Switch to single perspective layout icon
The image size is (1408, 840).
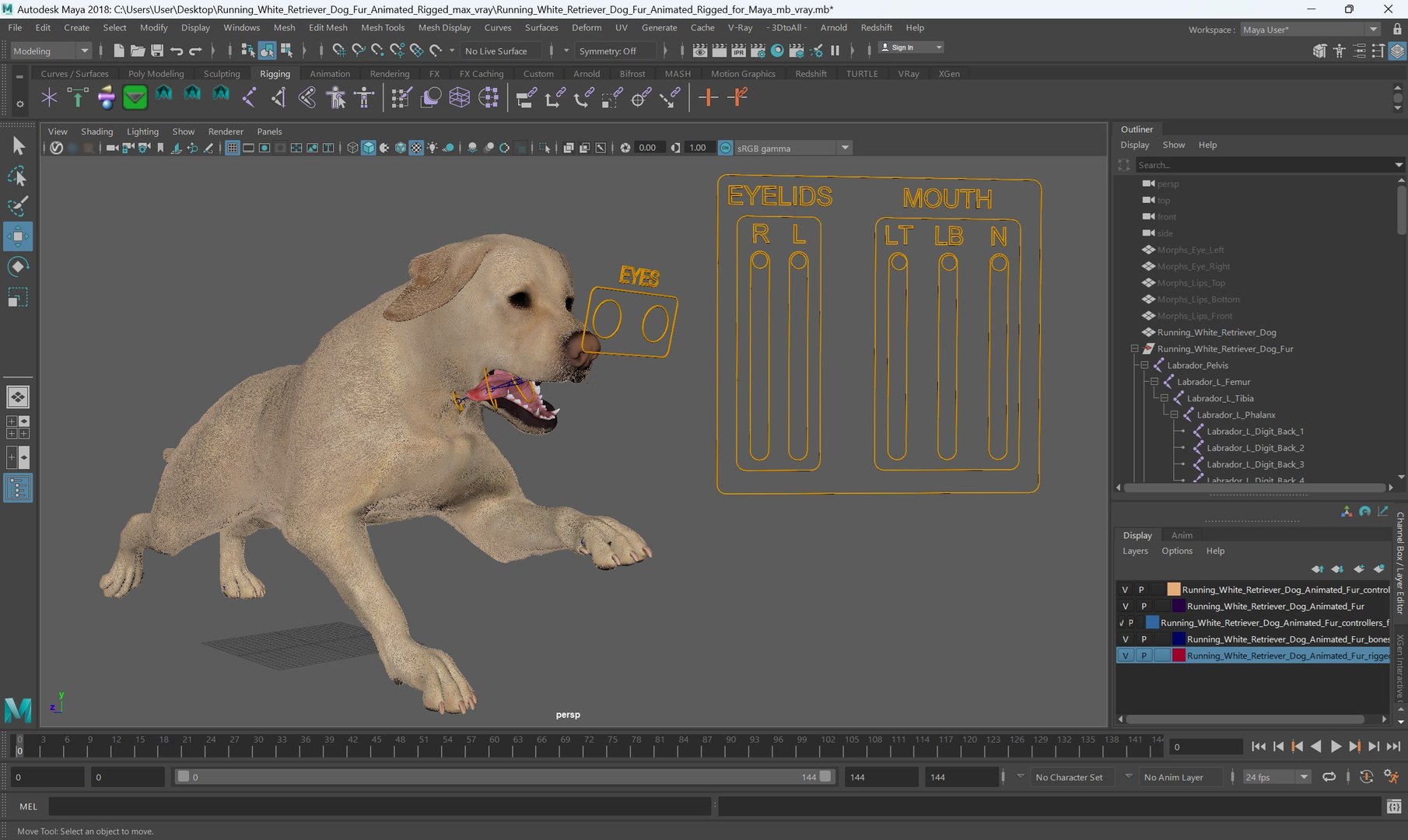17,397
